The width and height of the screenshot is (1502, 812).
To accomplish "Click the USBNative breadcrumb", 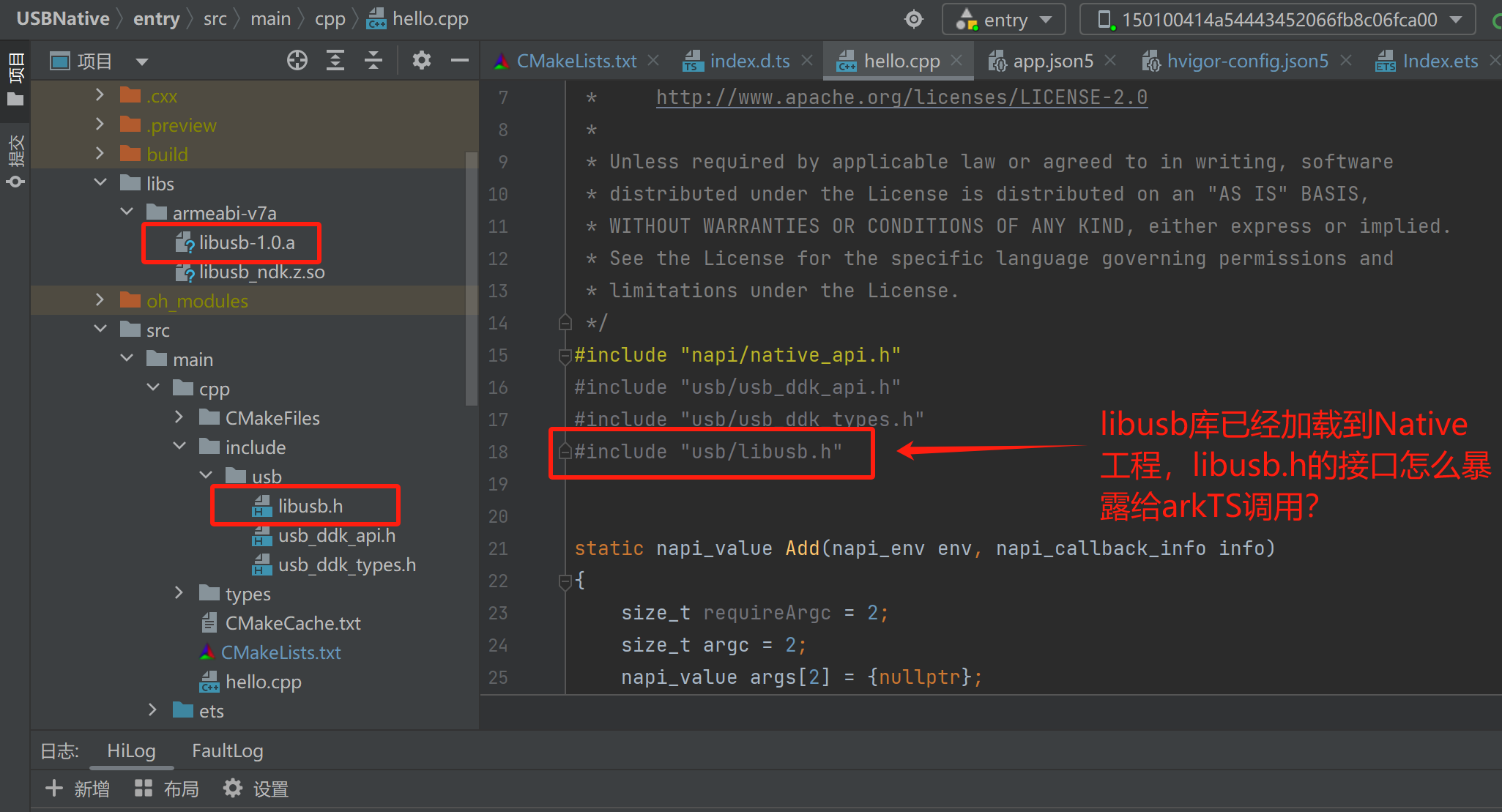I will coord(63,19).
